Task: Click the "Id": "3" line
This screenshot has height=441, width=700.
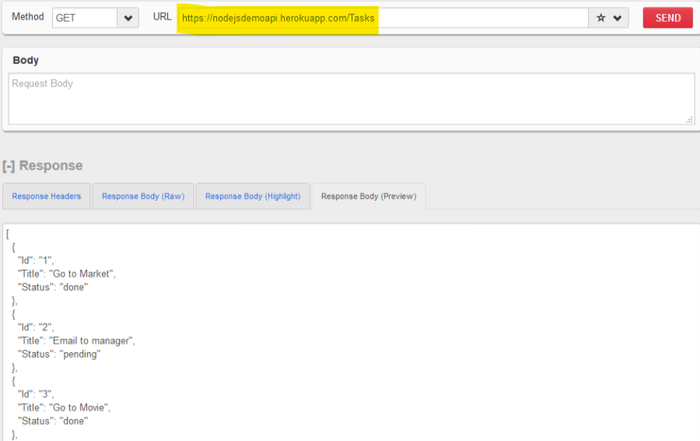Action: tap(36, 394)
